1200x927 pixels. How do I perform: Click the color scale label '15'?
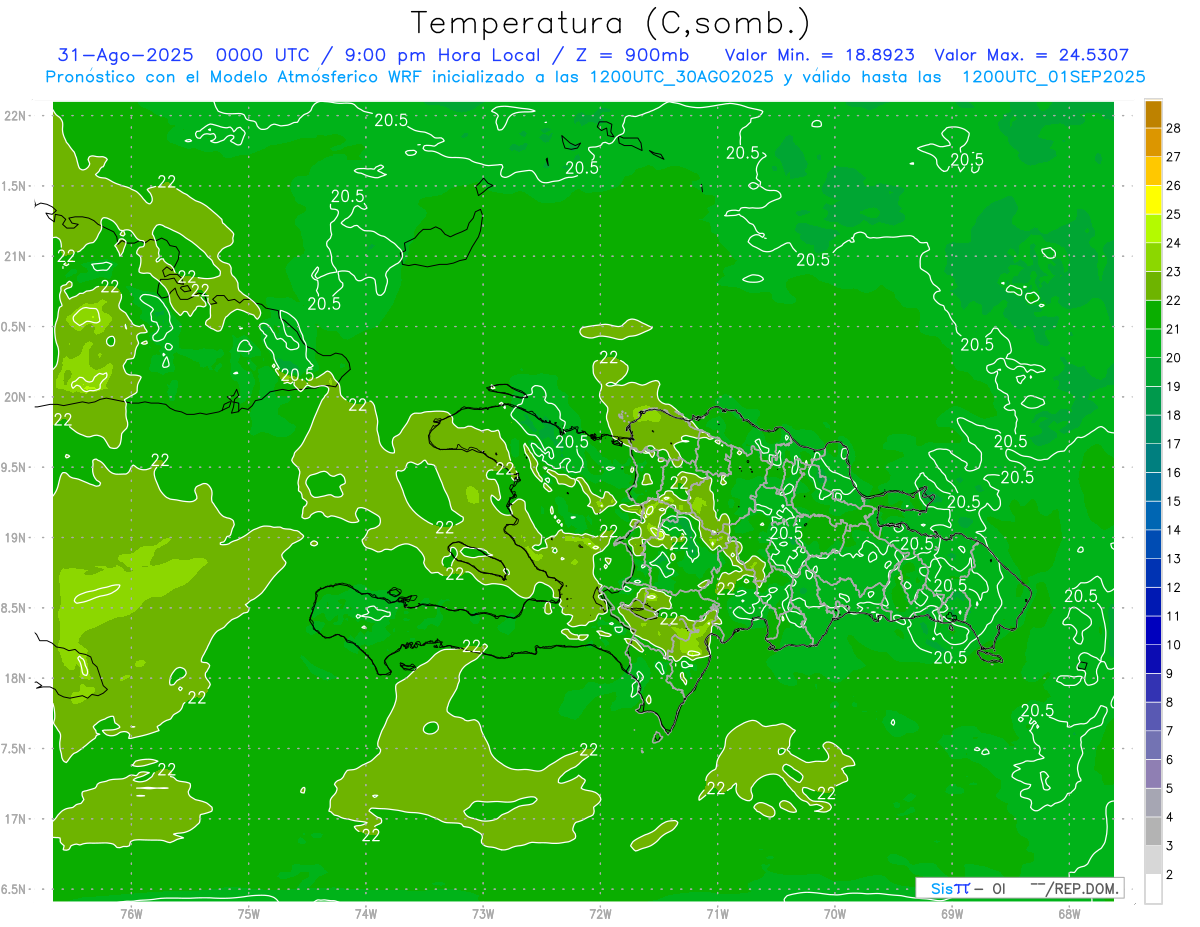click(1173, 501)
